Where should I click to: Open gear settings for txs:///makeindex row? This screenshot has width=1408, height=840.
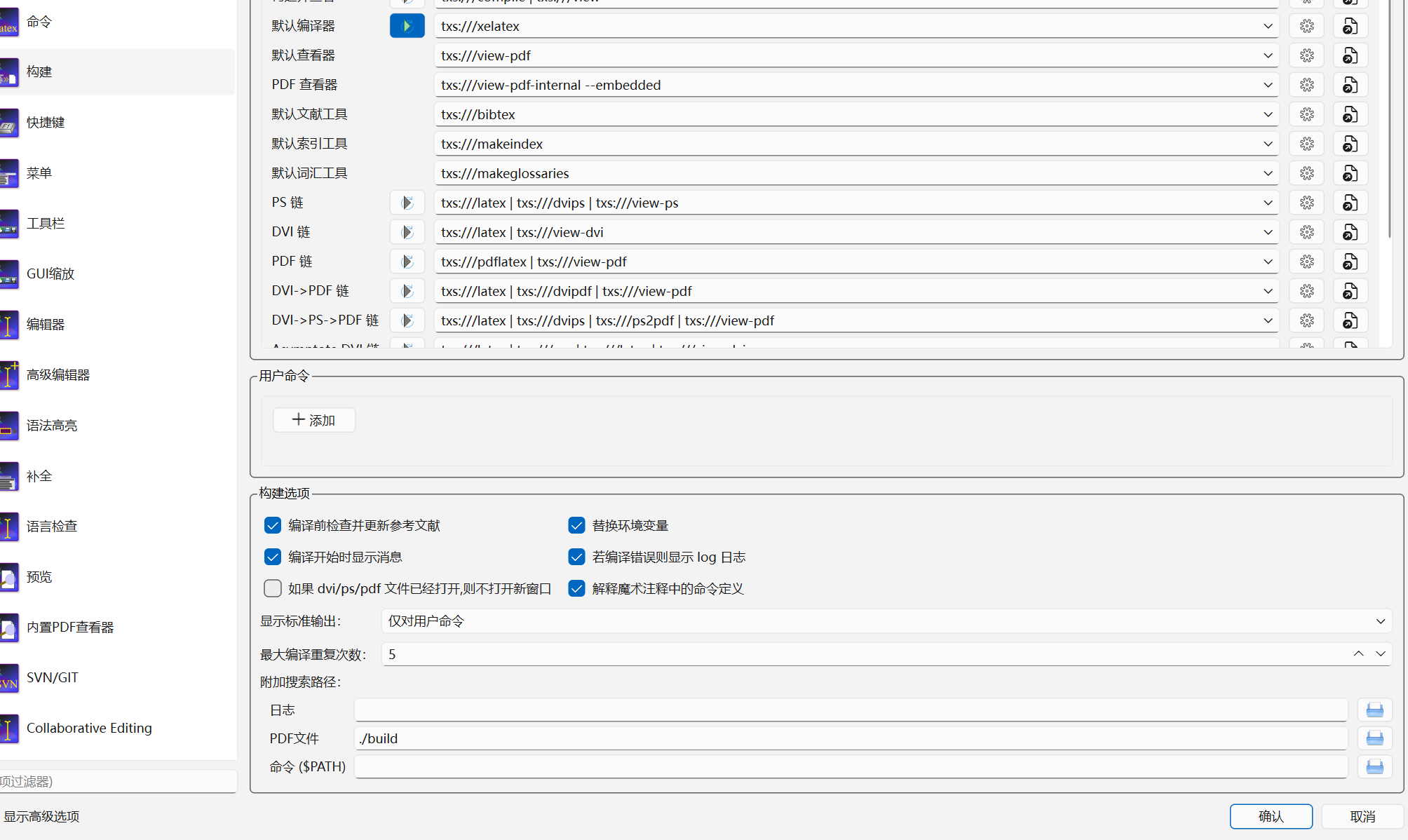coord(1307,144)
